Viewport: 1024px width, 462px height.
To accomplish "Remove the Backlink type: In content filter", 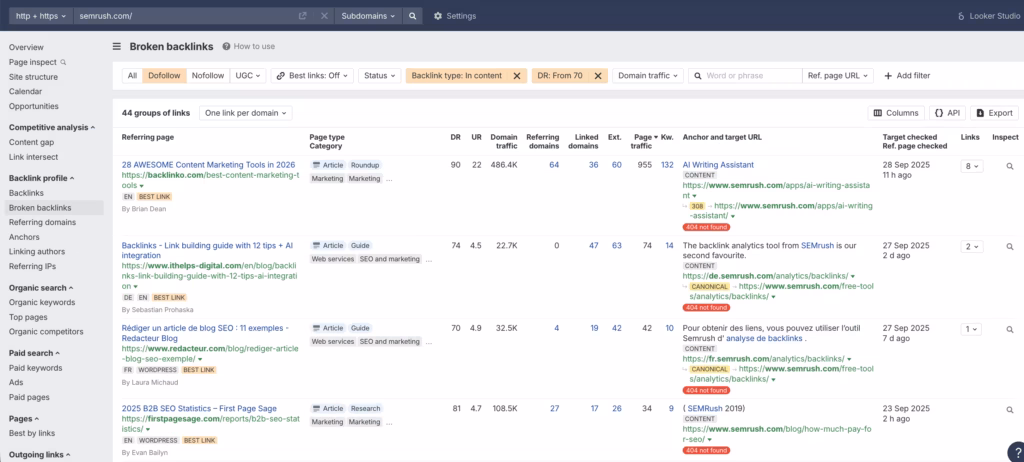I will pos(517,76).
